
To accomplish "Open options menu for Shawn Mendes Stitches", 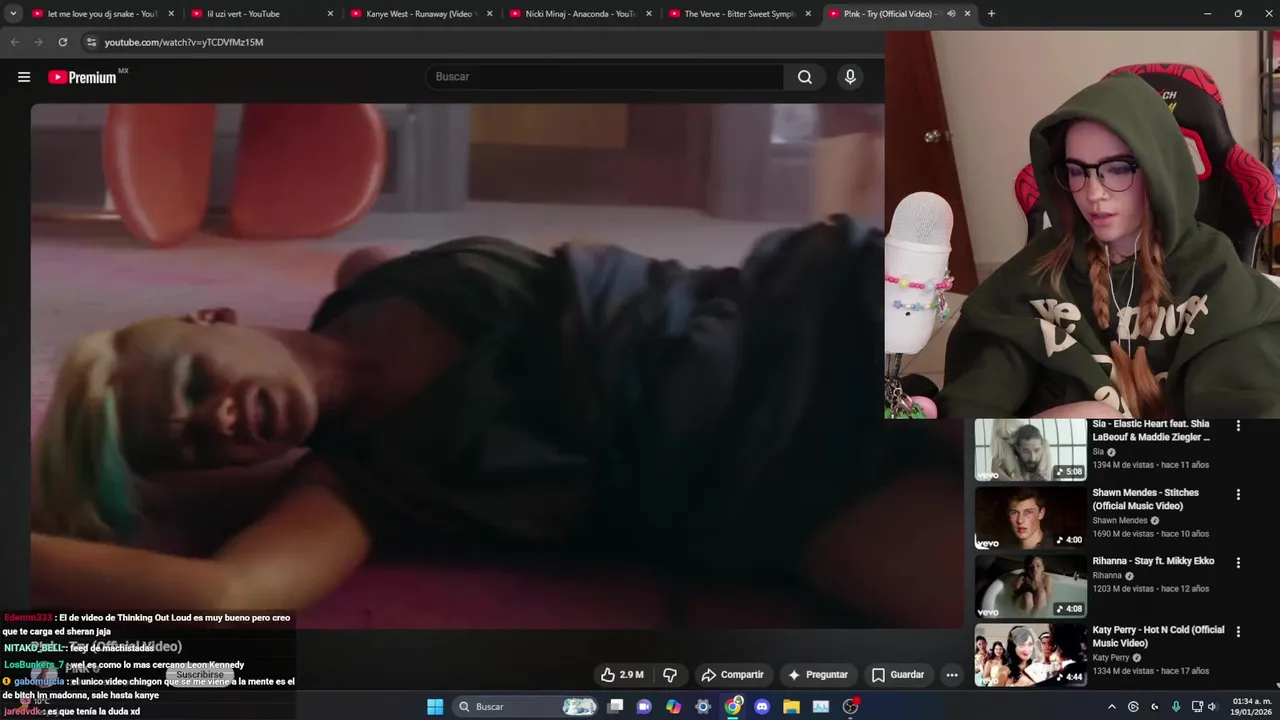I will click(1238, 494).
